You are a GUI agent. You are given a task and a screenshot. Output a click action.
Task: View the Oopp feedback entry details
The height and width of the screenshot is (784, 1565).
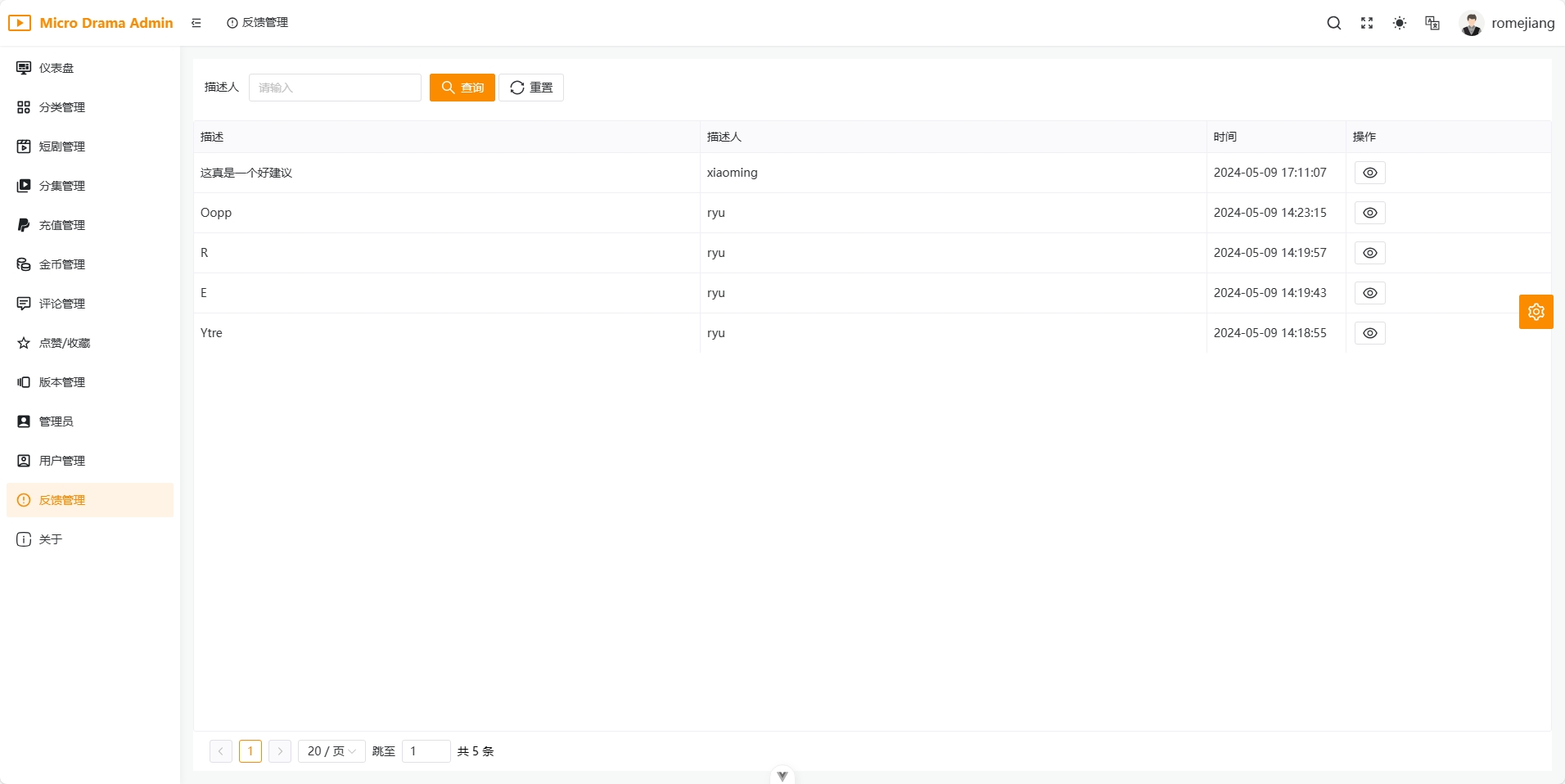[x=1369, y=213]
